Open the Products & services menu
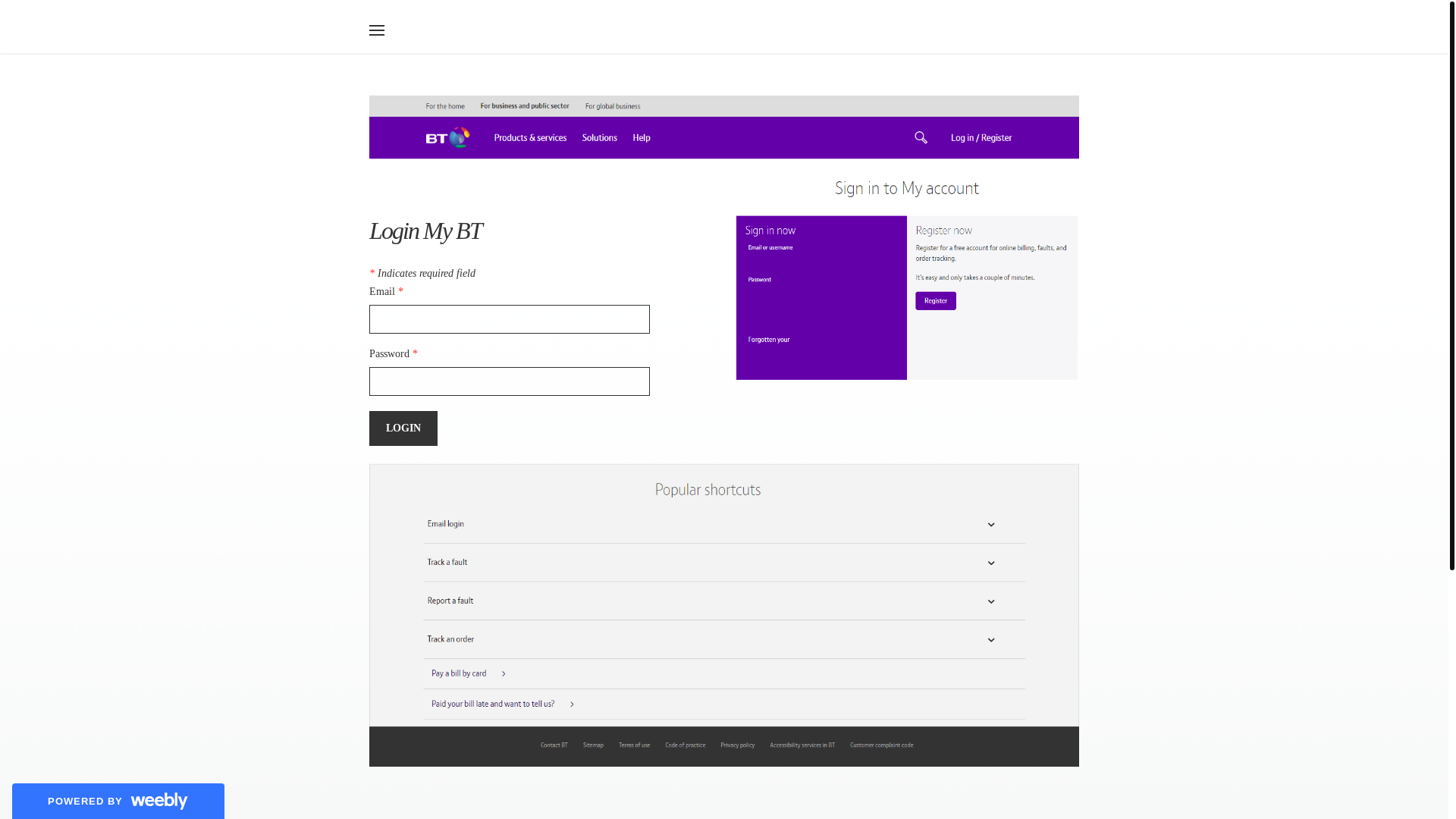The width and height of the screenshot is (1456, 819). click(x=530, y=138)
